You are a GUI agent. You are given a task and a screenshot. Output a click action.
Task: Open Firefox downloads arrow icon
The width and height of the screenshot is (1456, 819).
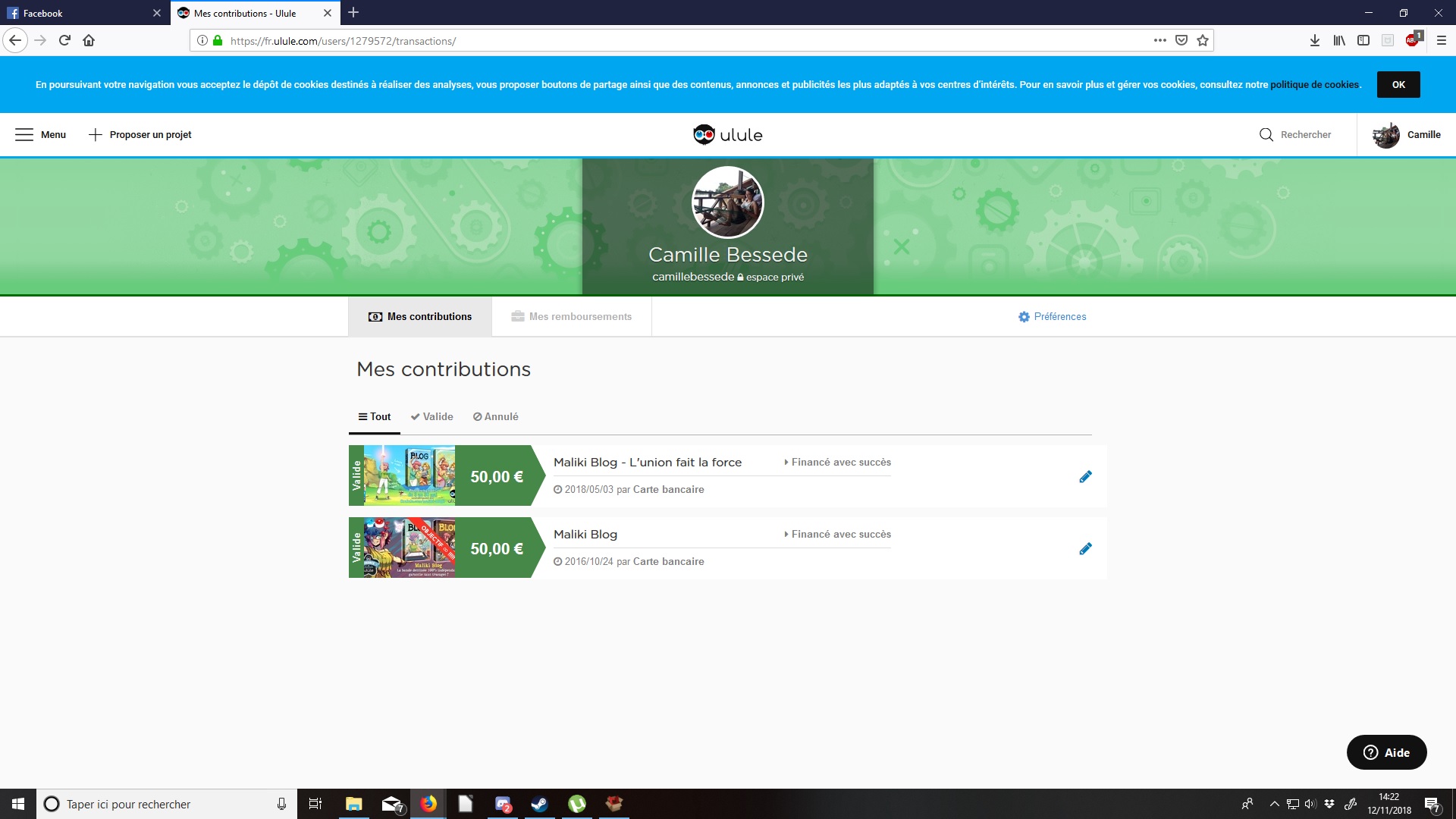pos(1314,41)
